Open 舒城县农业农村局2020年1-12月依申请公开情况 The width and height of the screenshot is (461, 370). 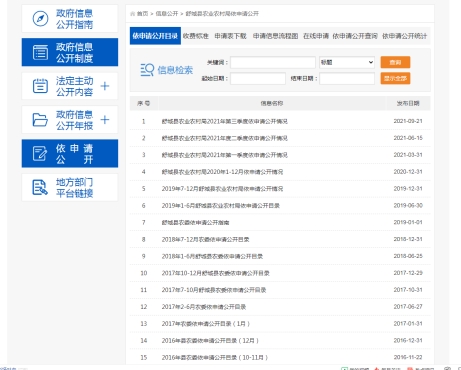(x=222, y=172)
